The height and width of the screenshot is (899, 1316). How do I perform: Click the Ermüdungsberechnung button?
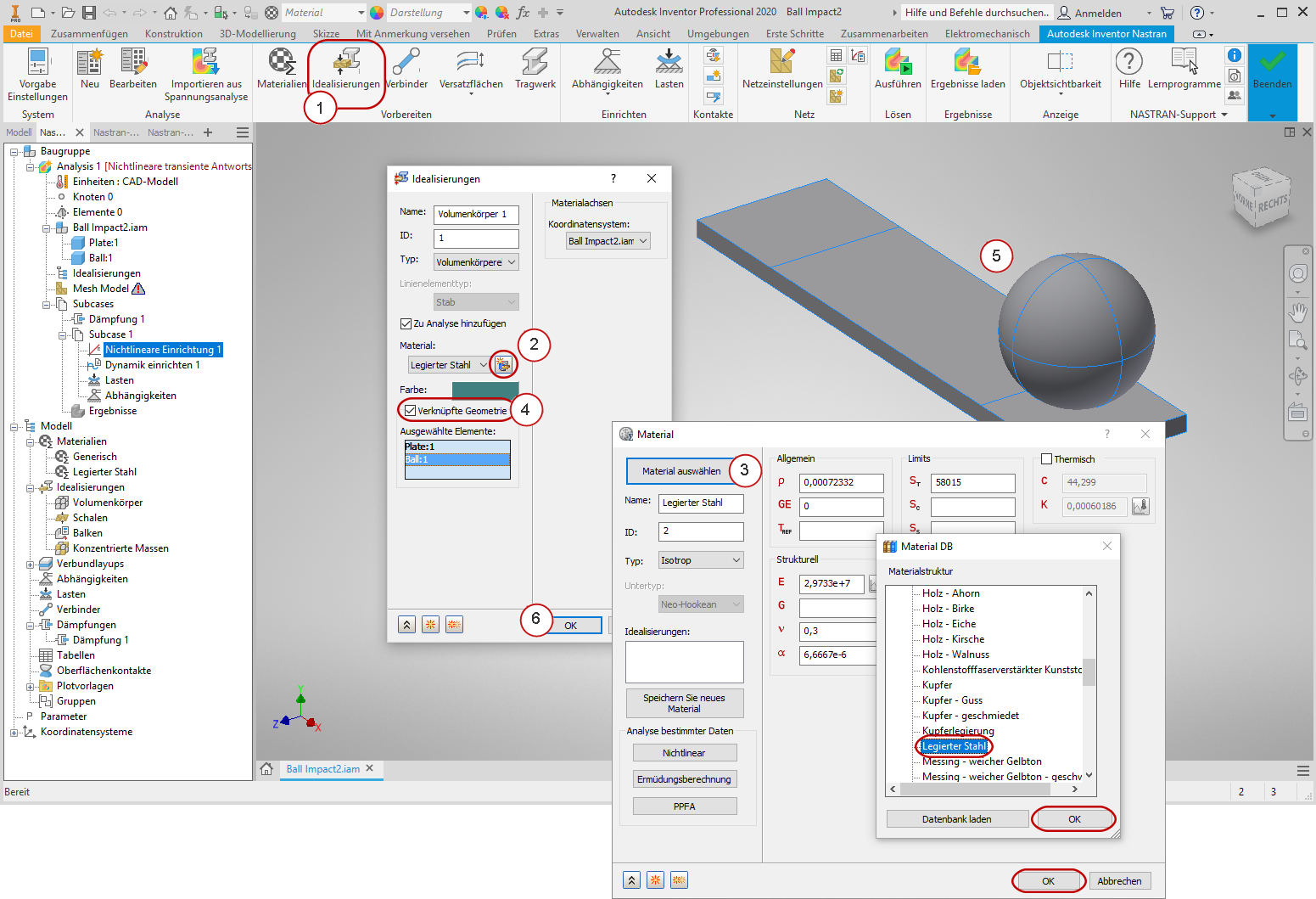click(684, 779)
